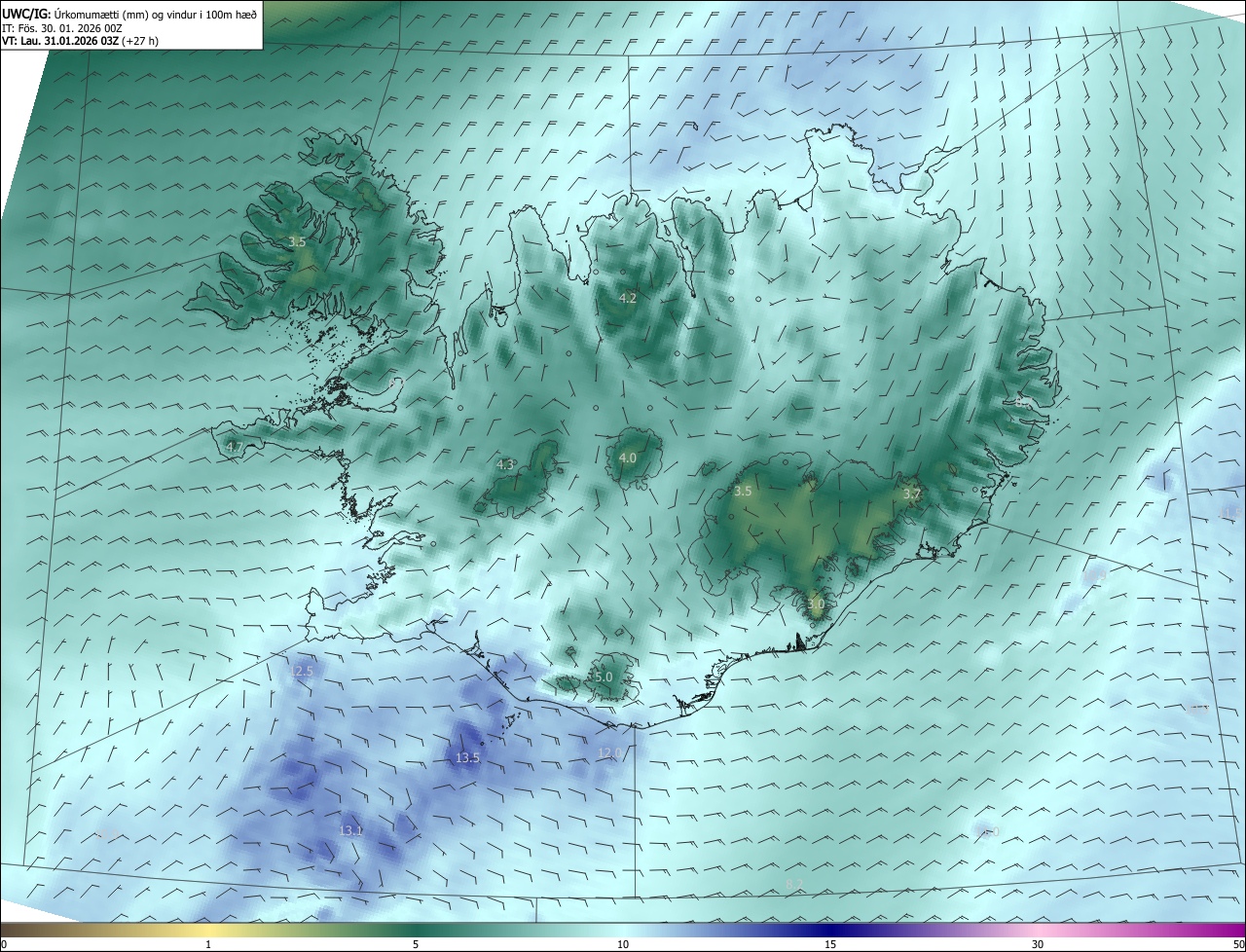Select the 1 tick on the color scale
The image size is (1246, 952).
coord(208,944)
